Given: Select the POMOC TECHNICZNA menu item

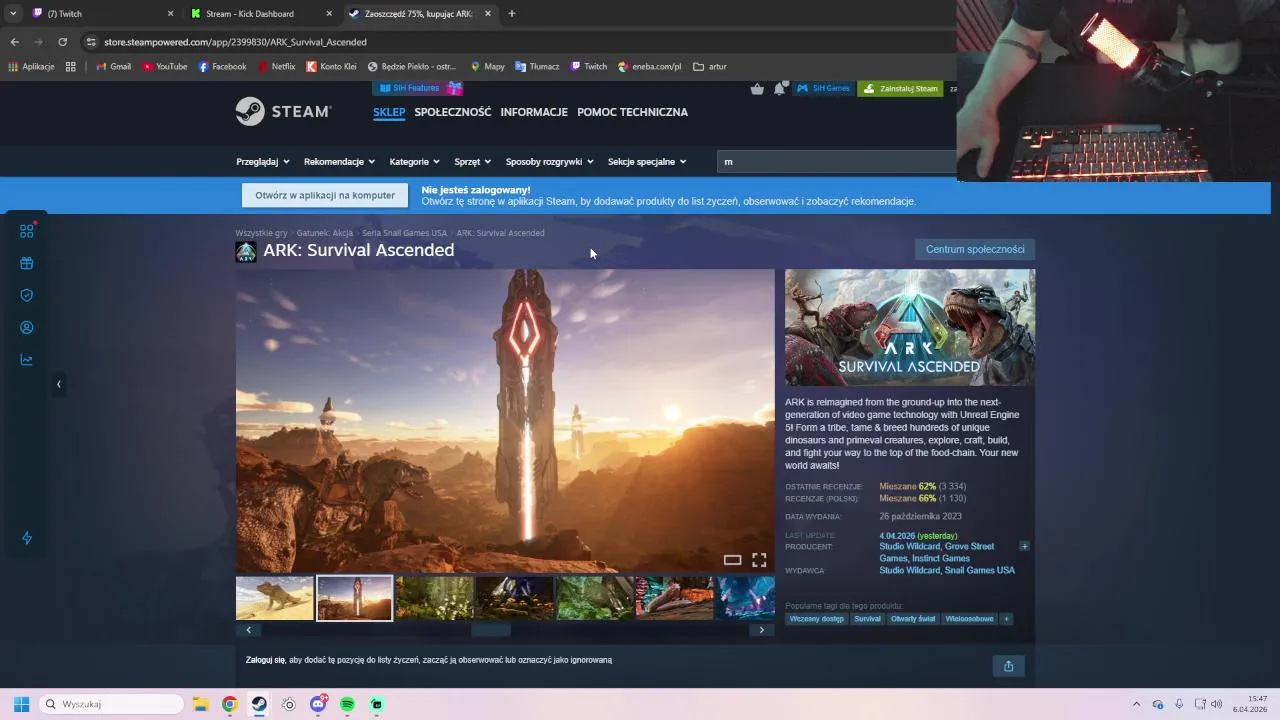Looking at the screenshot, I should click(x=632, y=112).
